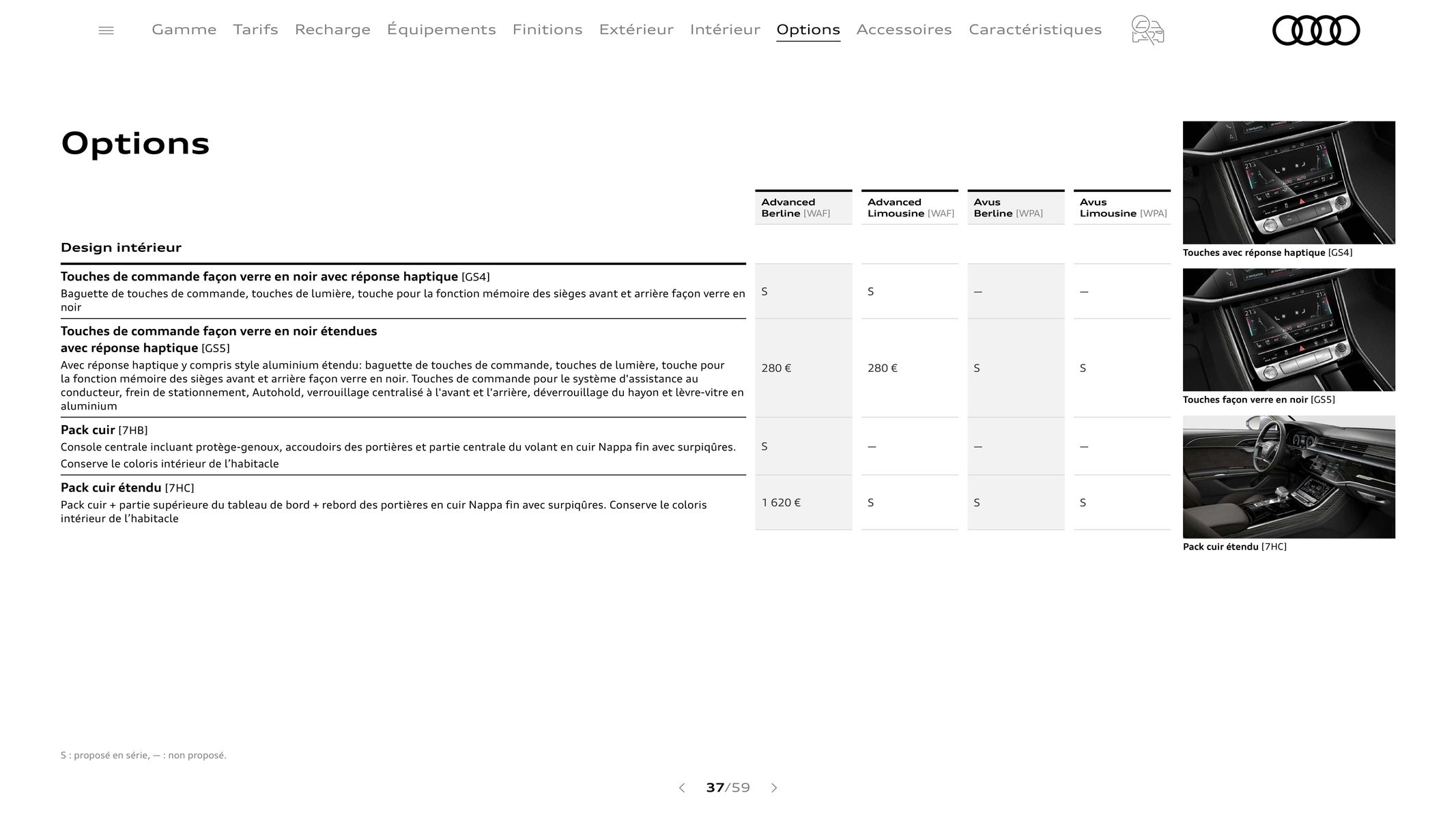The height and width of the screenshot is (819, 1456).
Task: Click the 280 € price under Advanced Berline
Action: coord(776,368)
